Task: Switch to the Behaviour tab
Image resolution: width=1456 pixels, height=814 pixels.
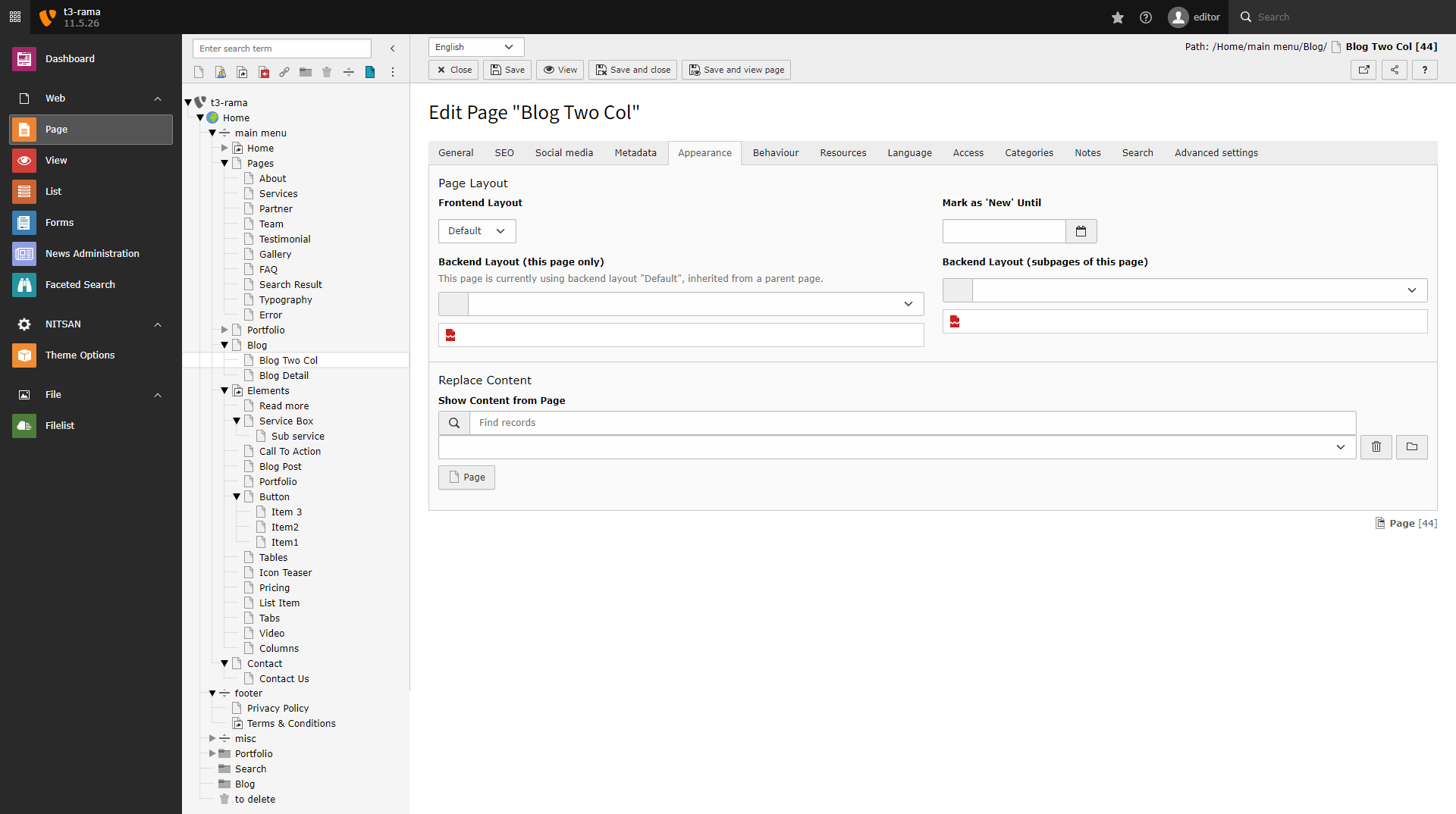Action: point(775,153)
